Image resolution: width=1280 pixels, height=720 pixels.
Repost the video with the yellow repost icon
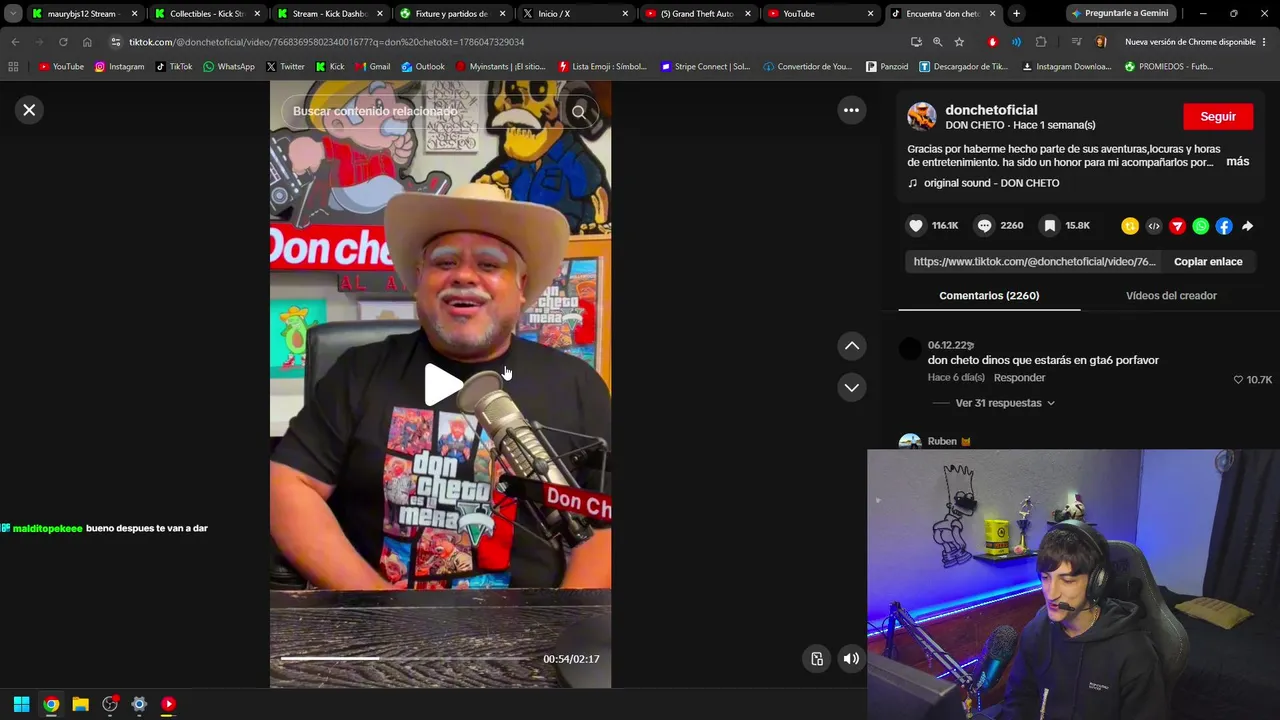coord(1130,226)
